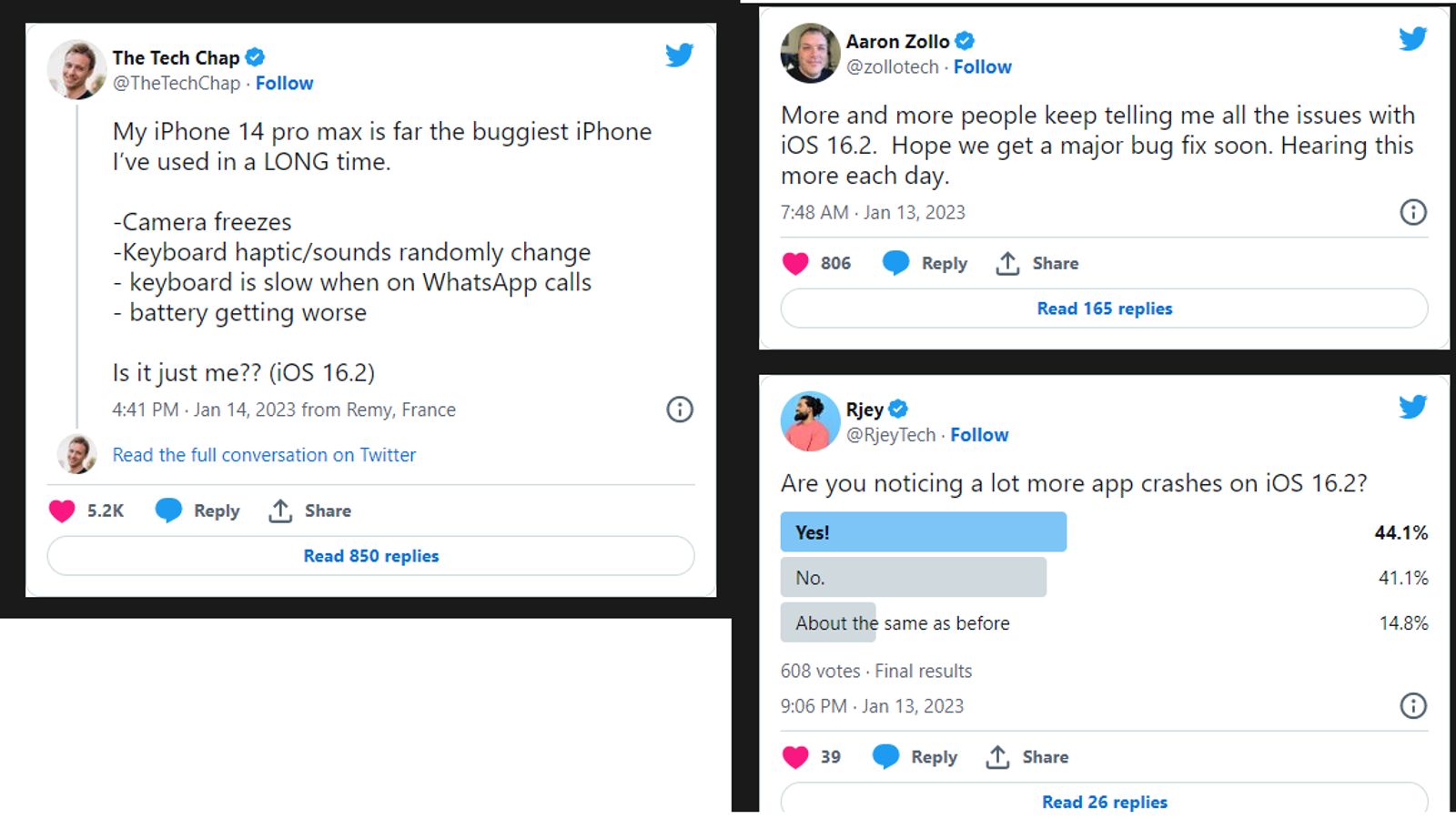Read the full conversation on Twitter

[x=264, y=455]
